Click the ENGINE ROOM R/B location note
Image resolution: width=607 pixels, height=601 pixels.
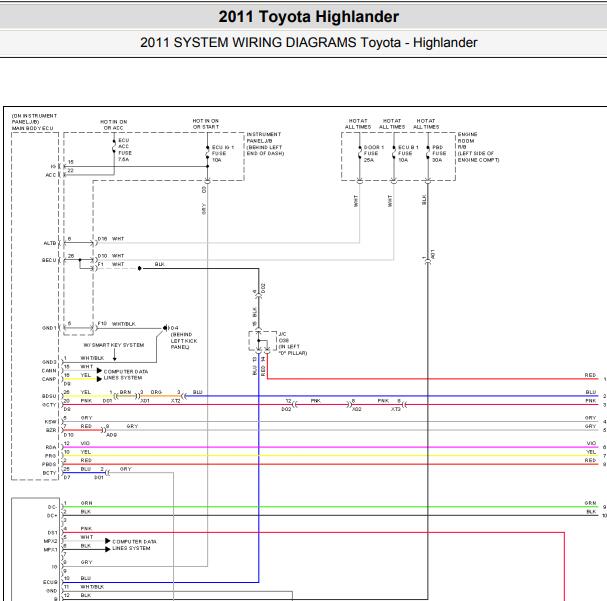(478, 147)
